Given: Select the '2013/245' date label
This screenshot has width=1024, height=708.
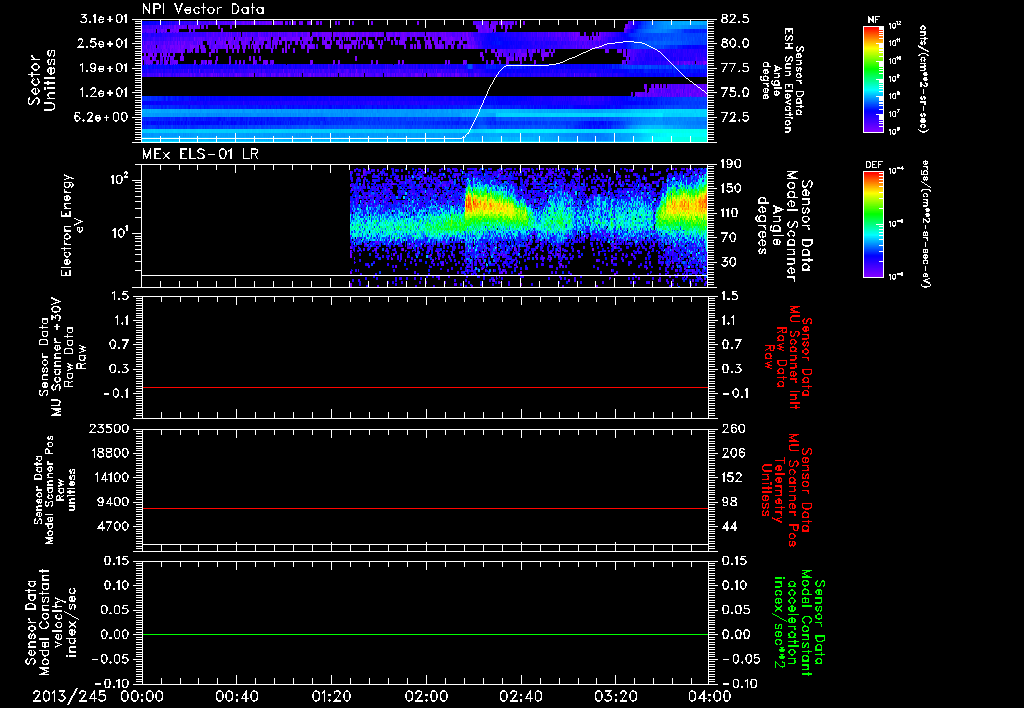Looking at the screenshot, I should (x=69, y=696).
